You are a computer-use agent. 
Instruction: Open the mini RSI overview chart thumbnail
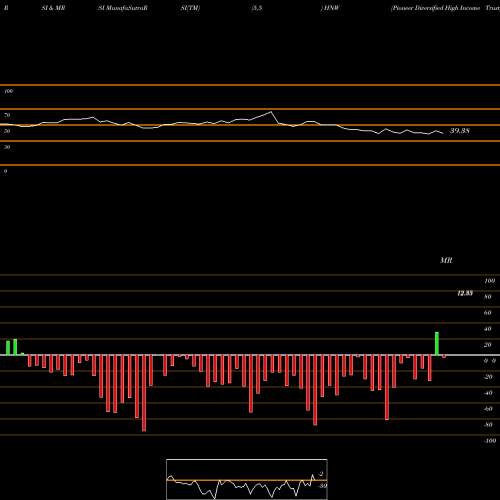pos(247,479)
